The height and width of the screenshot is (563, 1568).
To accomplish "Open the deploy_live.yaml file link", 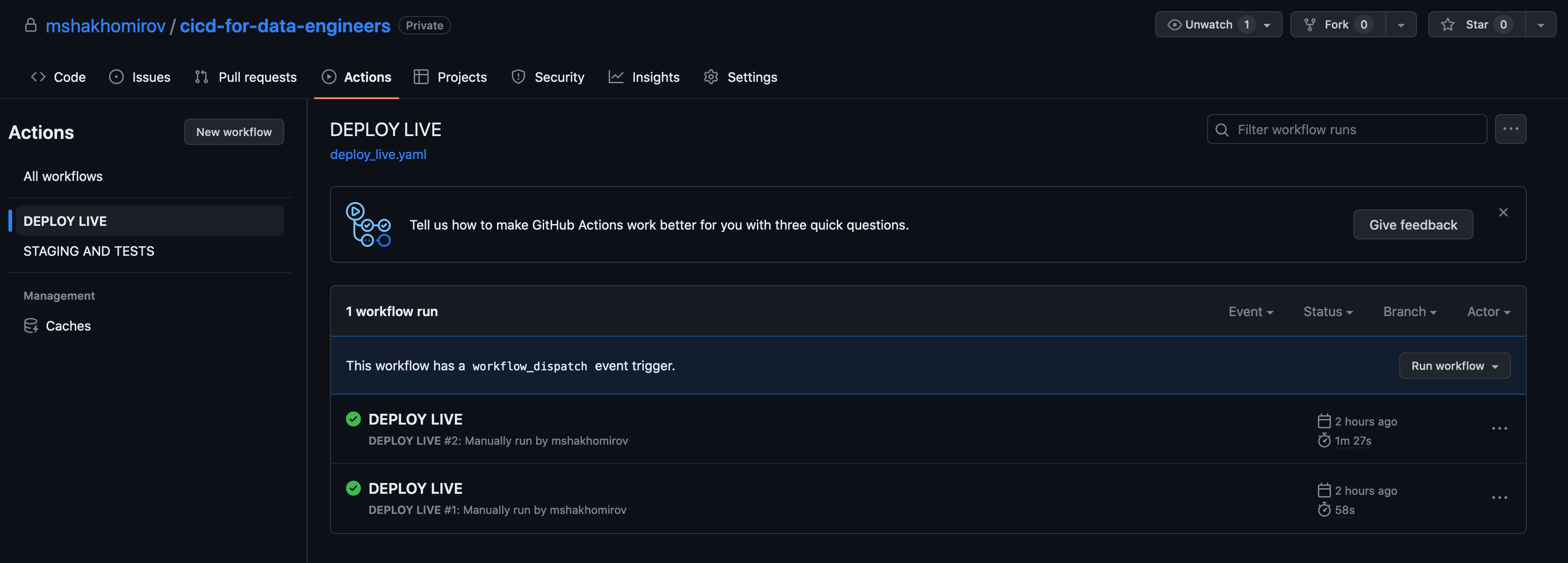I will [378, 155].
